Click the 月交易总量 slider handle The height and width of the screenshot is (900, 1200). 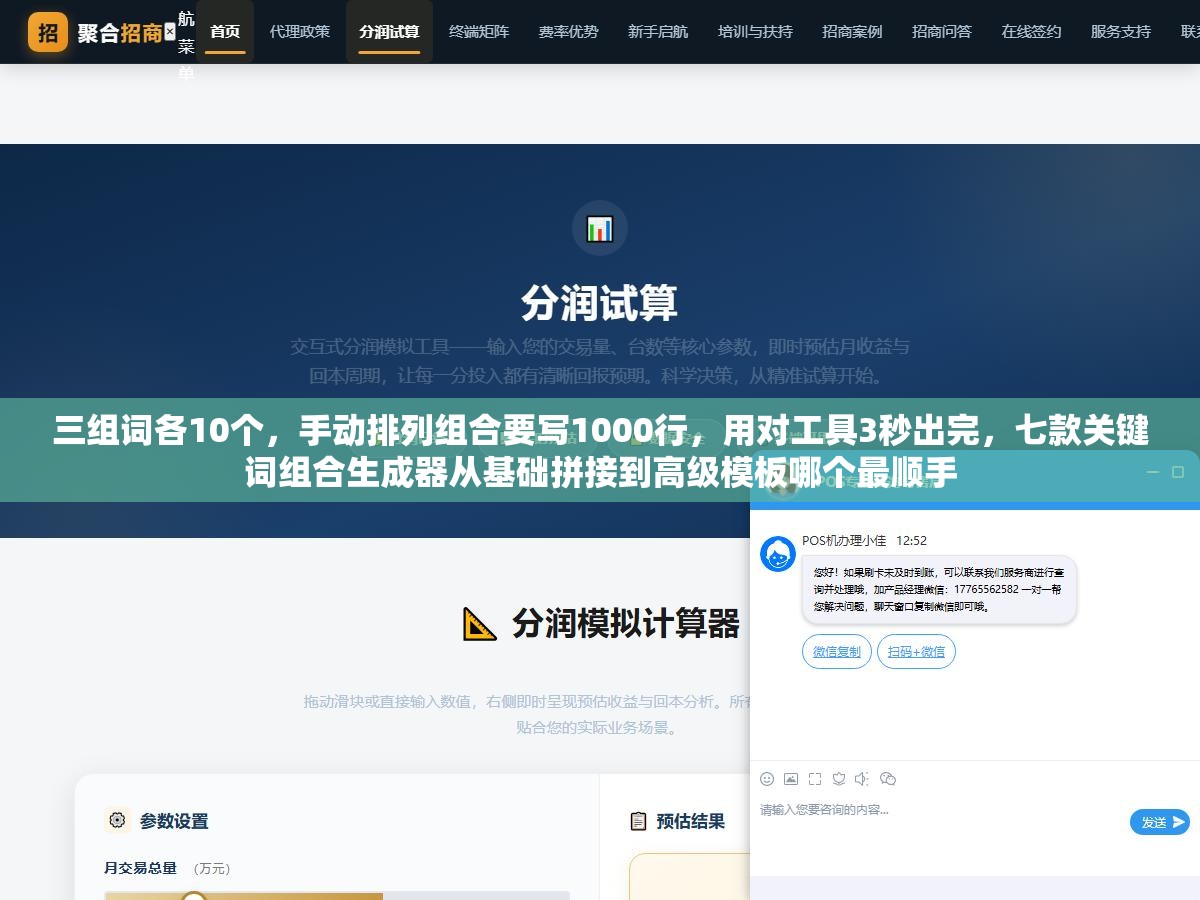pyautogui.click(x=194, y=896)
